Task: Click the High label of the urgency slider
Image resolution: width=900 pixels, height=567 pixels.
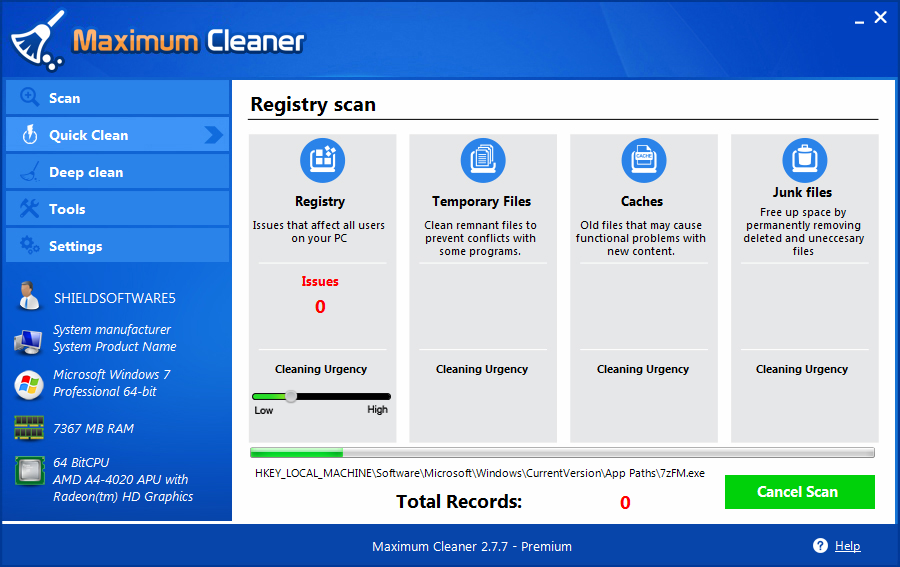Action: click(378, 409)
